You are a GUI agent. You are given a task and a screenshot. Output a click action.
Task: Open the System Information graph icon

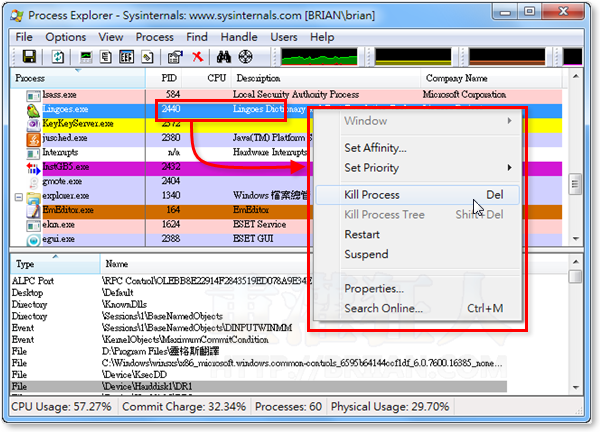86,57
